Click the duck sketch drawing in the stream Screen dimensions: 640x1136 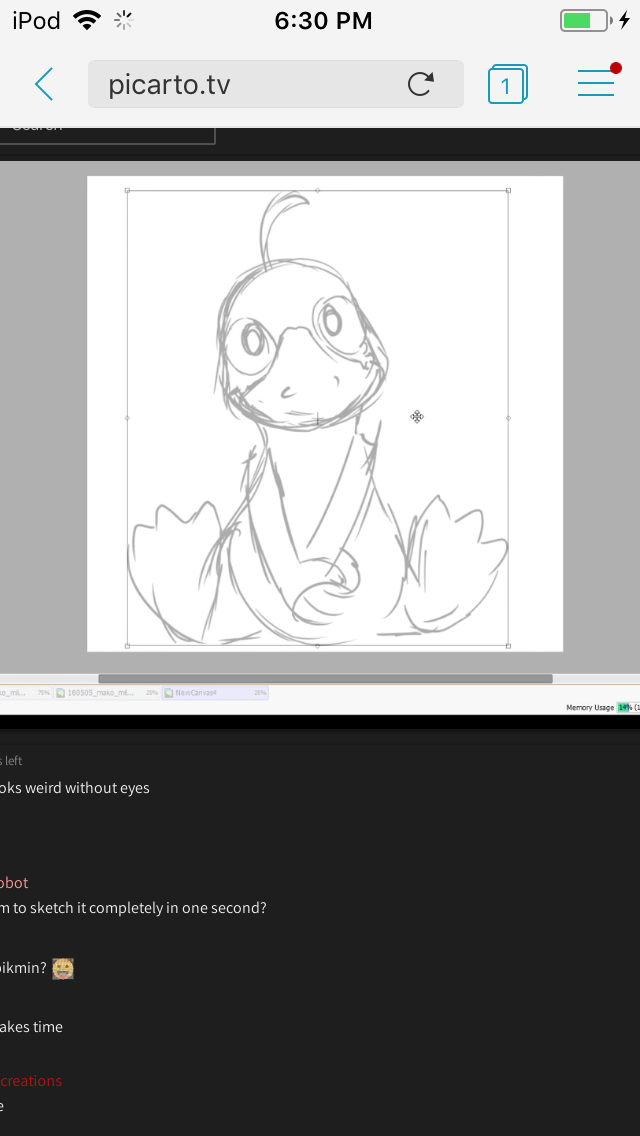coord(317,418)
